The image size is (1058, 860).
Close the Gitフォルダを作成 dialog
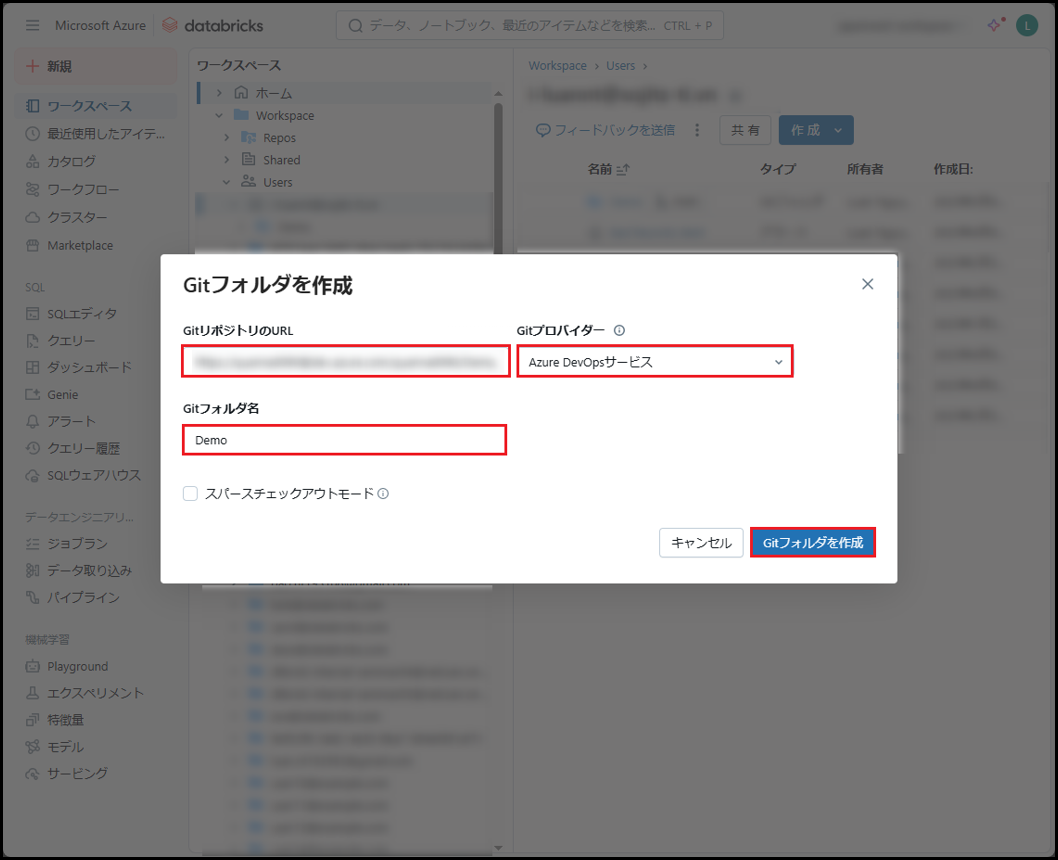point(868,284)
